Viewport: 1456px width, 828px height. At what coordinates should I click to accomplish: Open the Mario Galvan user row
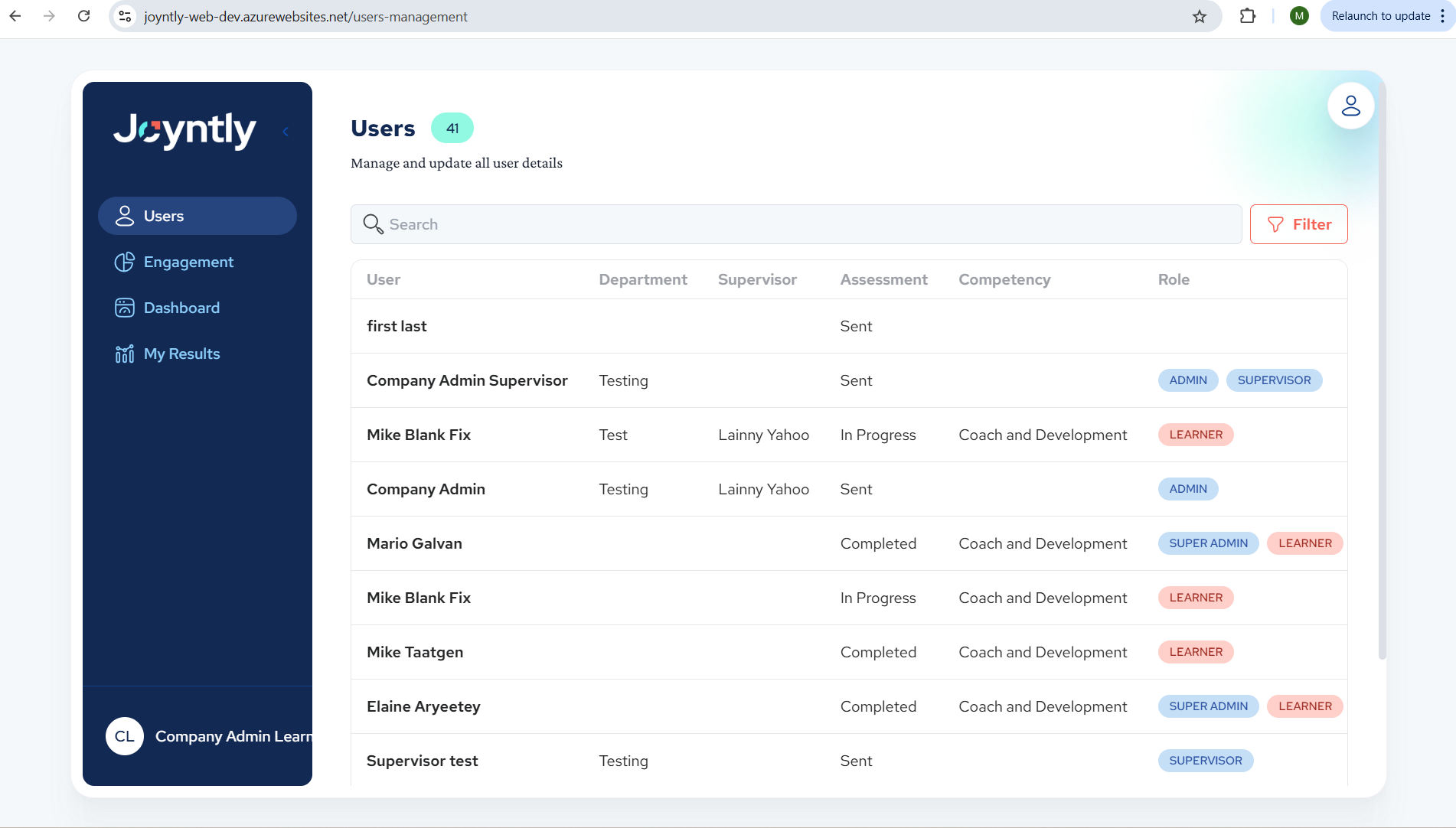(414, 543)
